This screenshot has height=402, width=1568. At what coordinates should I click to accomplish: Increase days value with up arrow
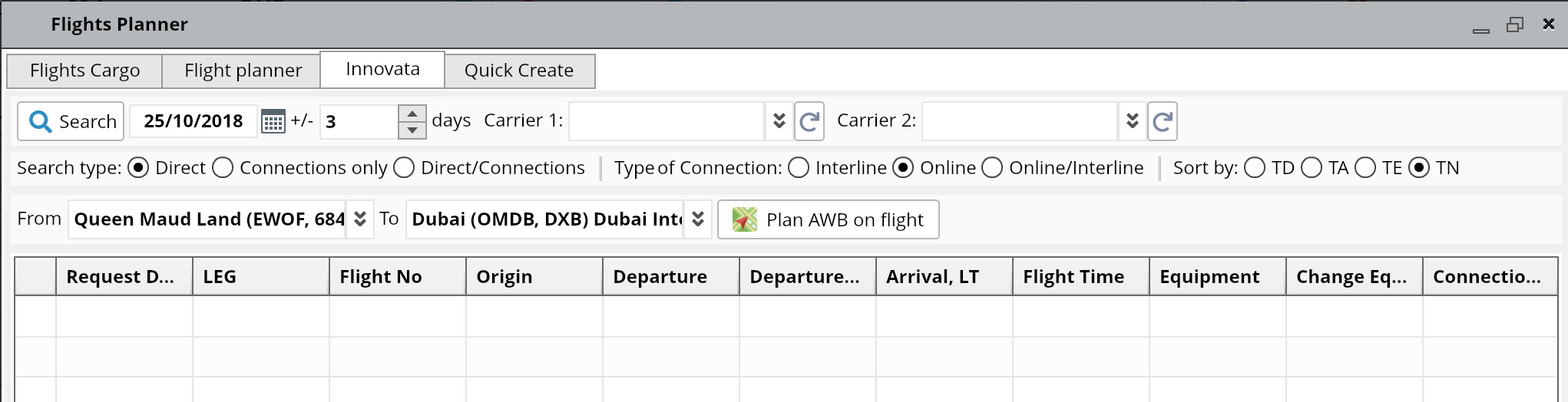[412, 114]
